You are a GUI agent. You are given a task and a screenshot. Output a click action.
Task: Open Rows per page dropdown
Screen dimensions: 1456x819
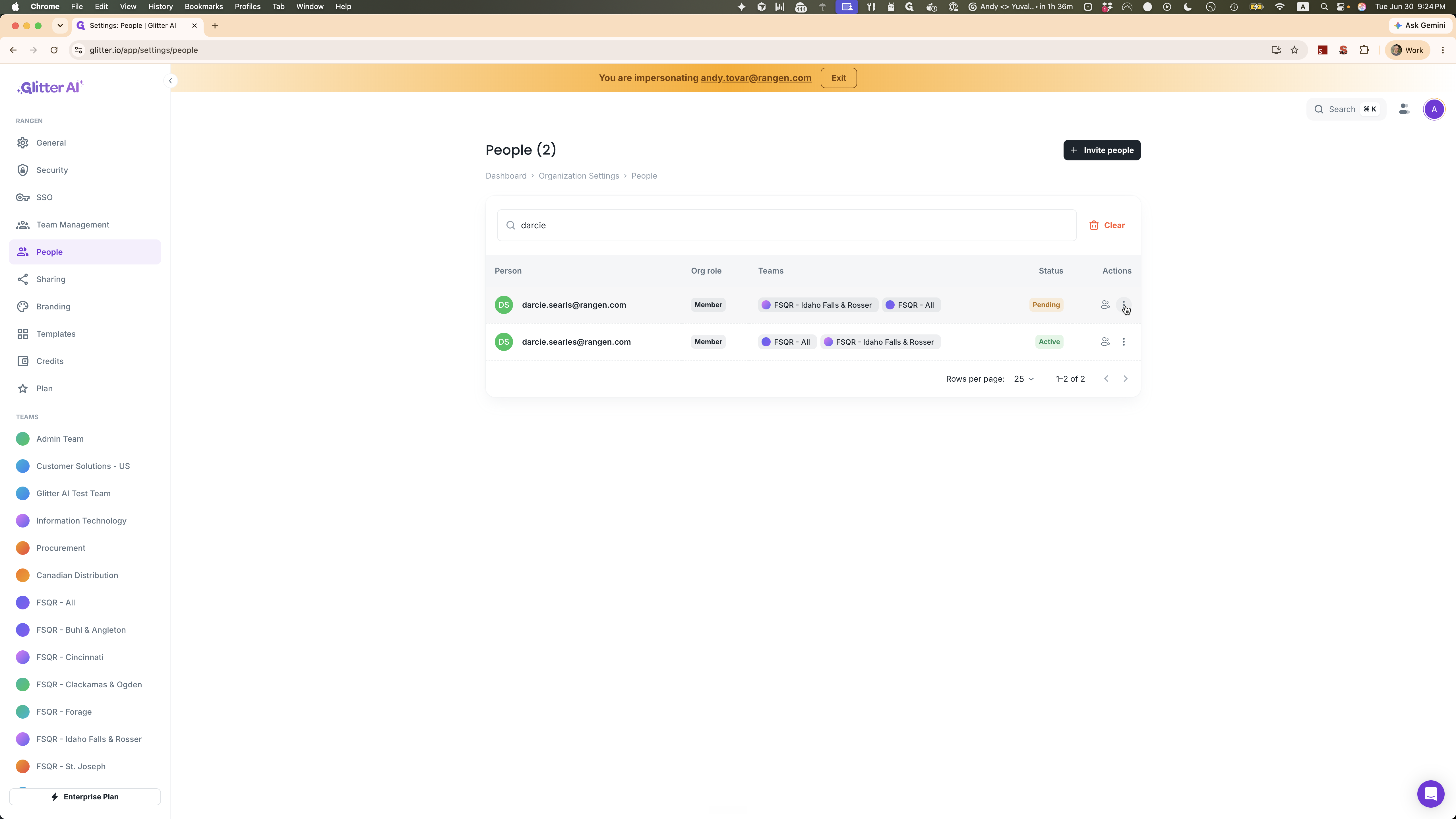pos(1024,379)
